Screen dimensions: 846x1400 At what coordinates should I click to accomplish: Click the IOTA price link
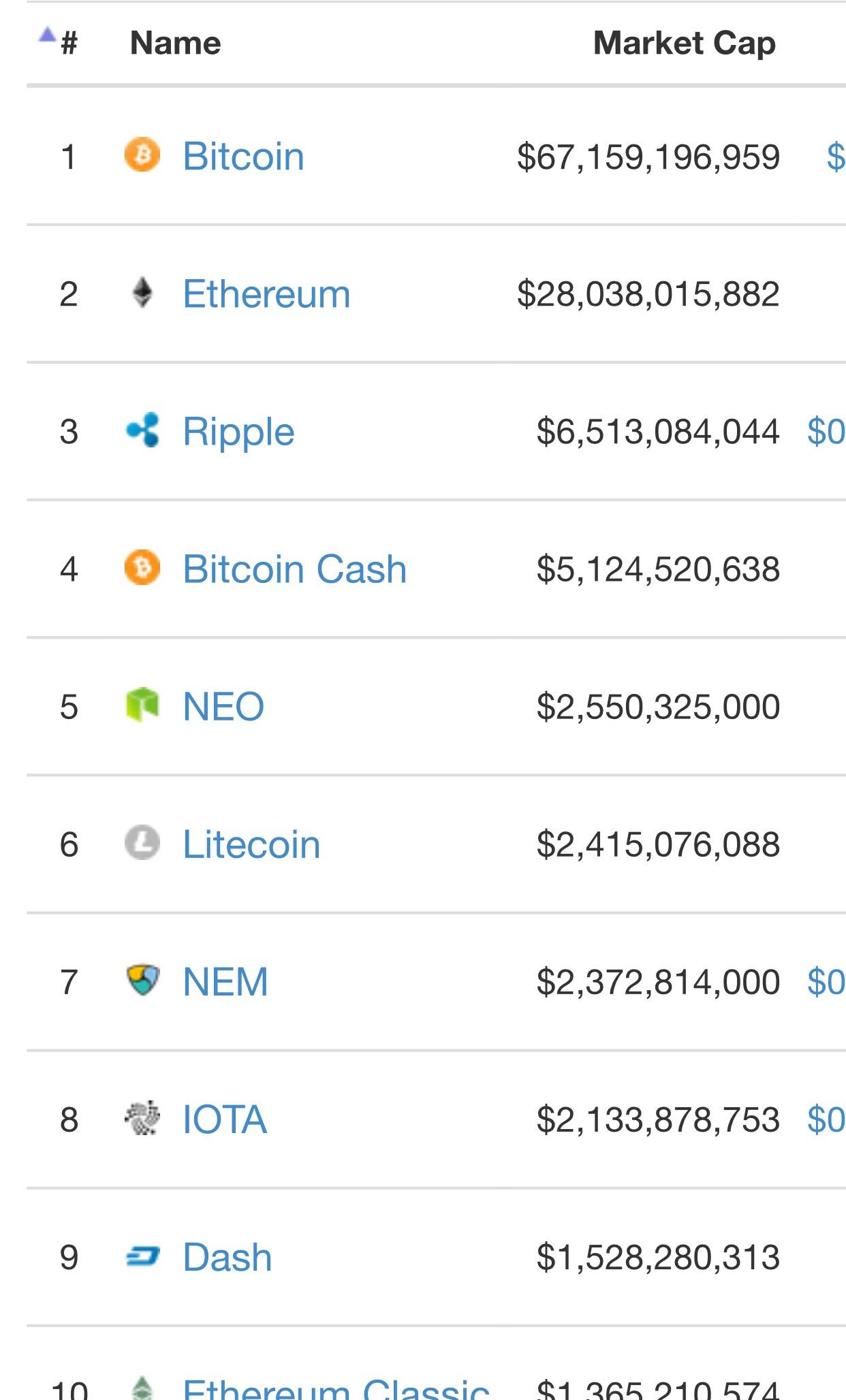click(826, 1120)
